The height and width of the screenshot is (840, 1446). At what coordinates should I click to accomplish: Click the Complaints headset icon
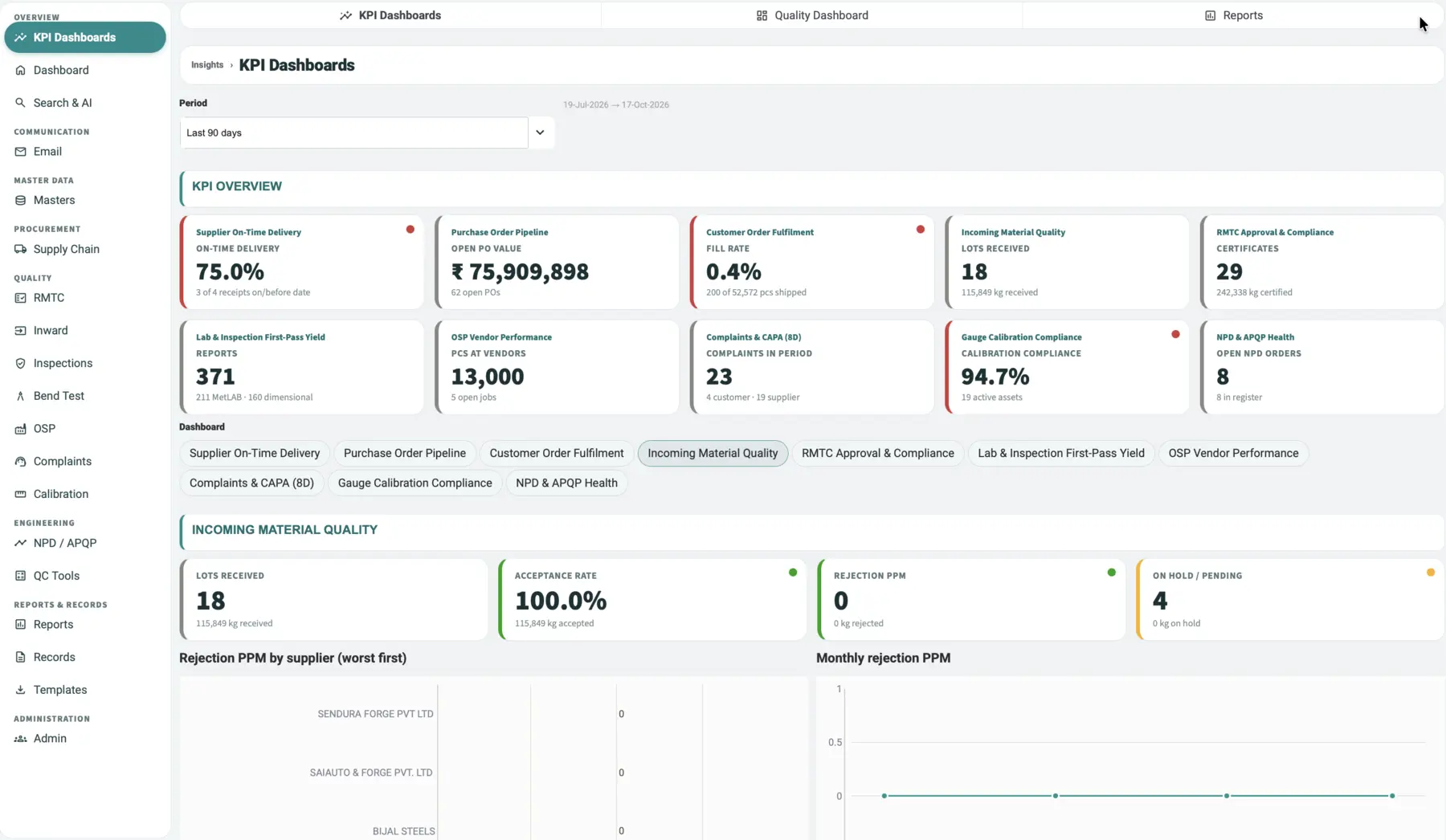20,462
